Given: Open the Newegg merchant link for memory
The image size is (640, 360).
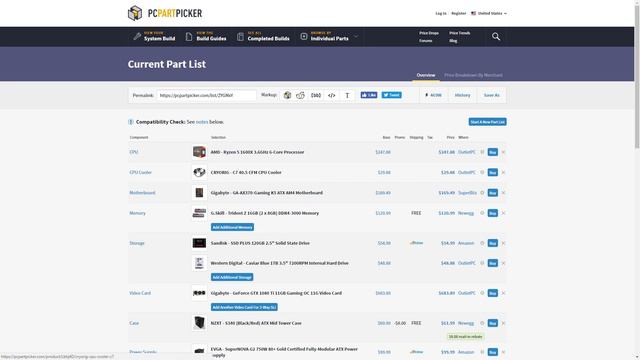Looking at the screenshot, I should click(466, 213).
